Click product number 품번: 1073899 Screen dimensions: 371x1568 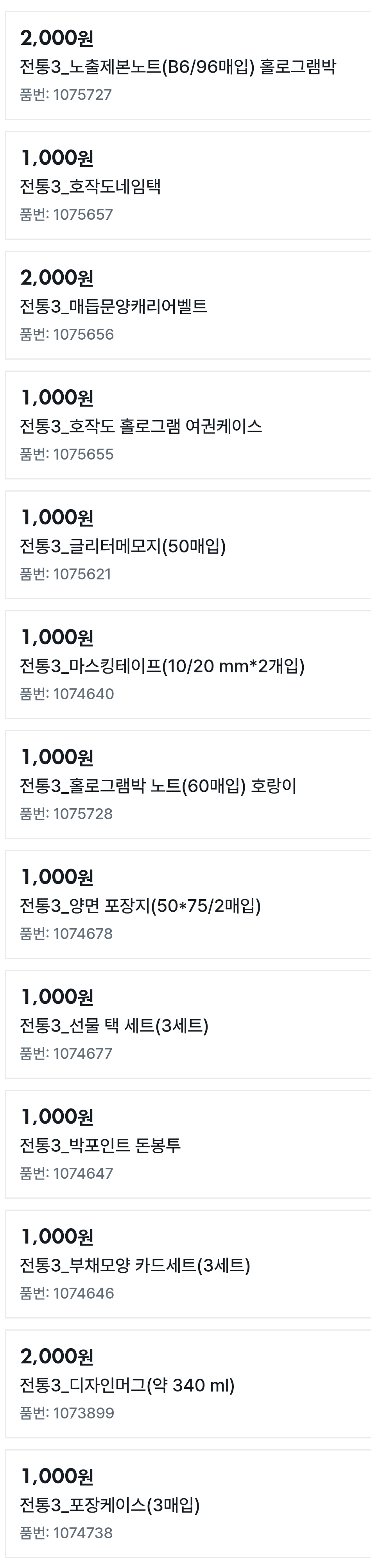click(x=66, y=1413)
